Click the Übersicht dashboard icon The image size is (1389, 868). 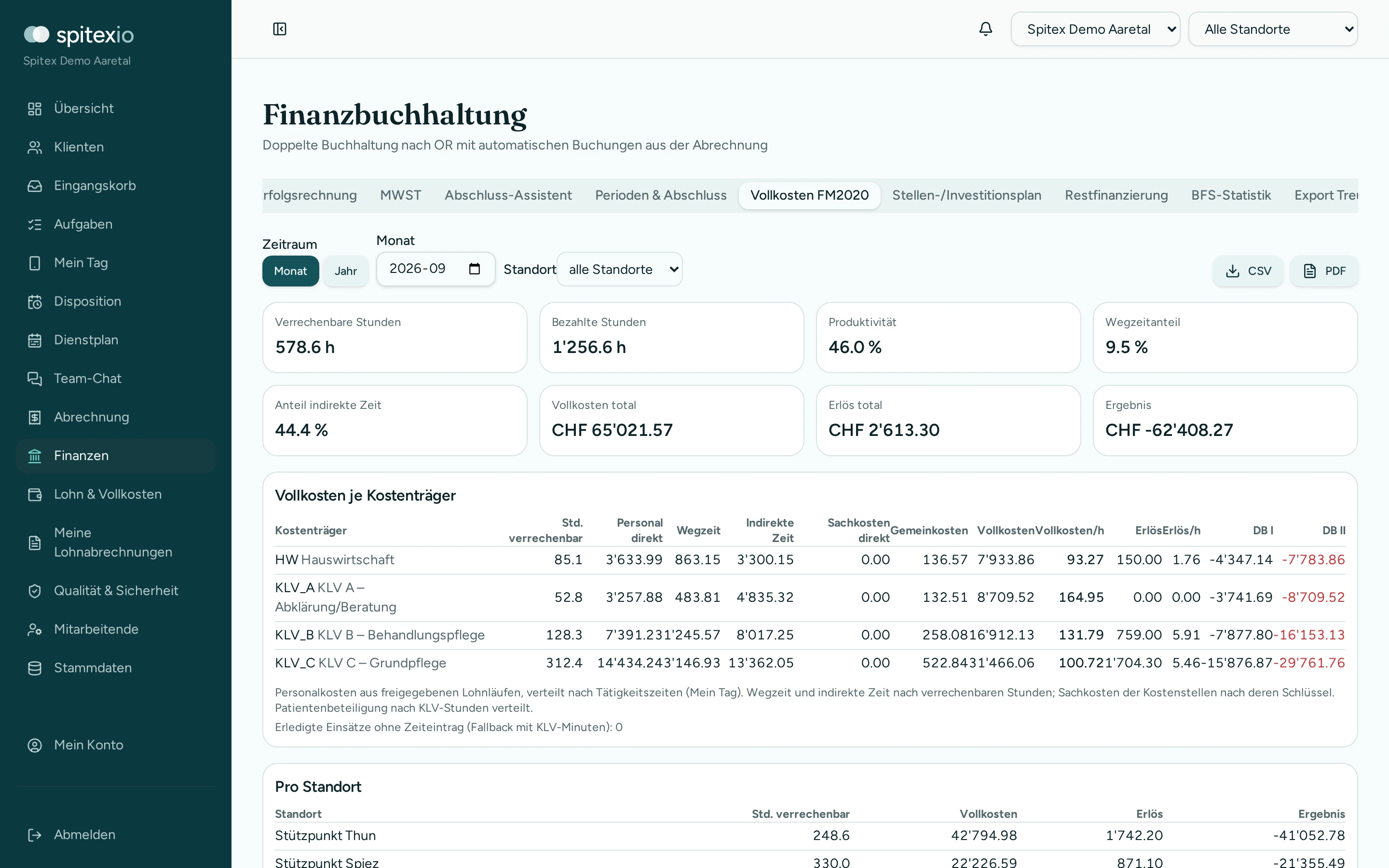pyautogui.click(x=34, y=108)
